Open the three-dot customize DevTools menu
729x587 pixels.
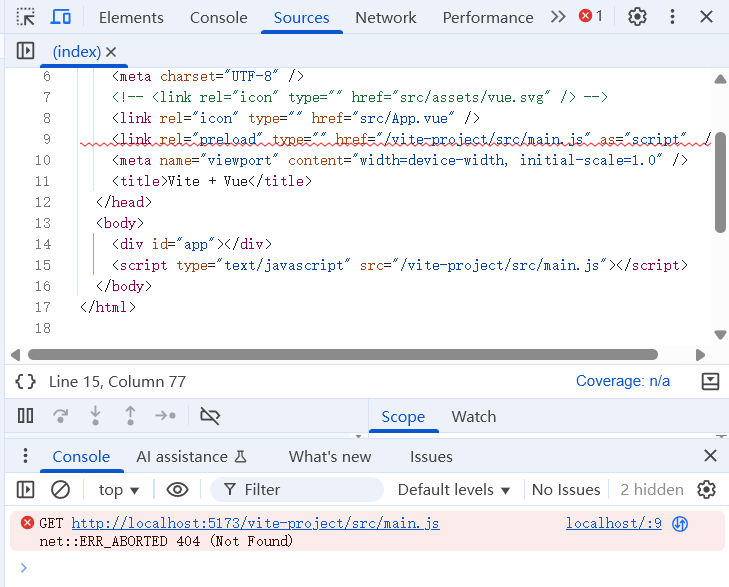[x=672, y=17]
